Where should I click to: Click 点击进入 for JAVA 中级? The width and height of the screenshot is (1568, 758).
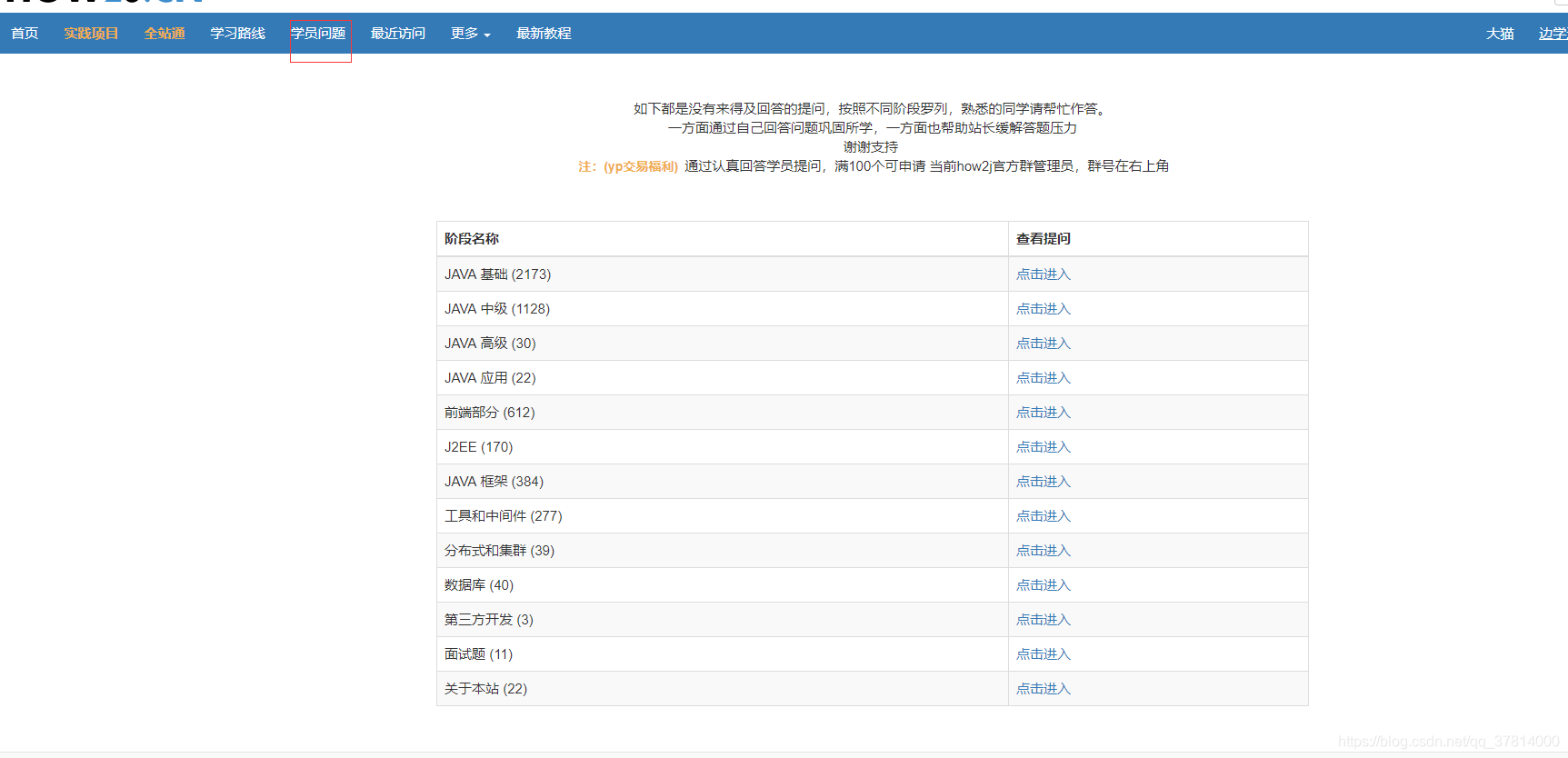(x=1044, y=309)
